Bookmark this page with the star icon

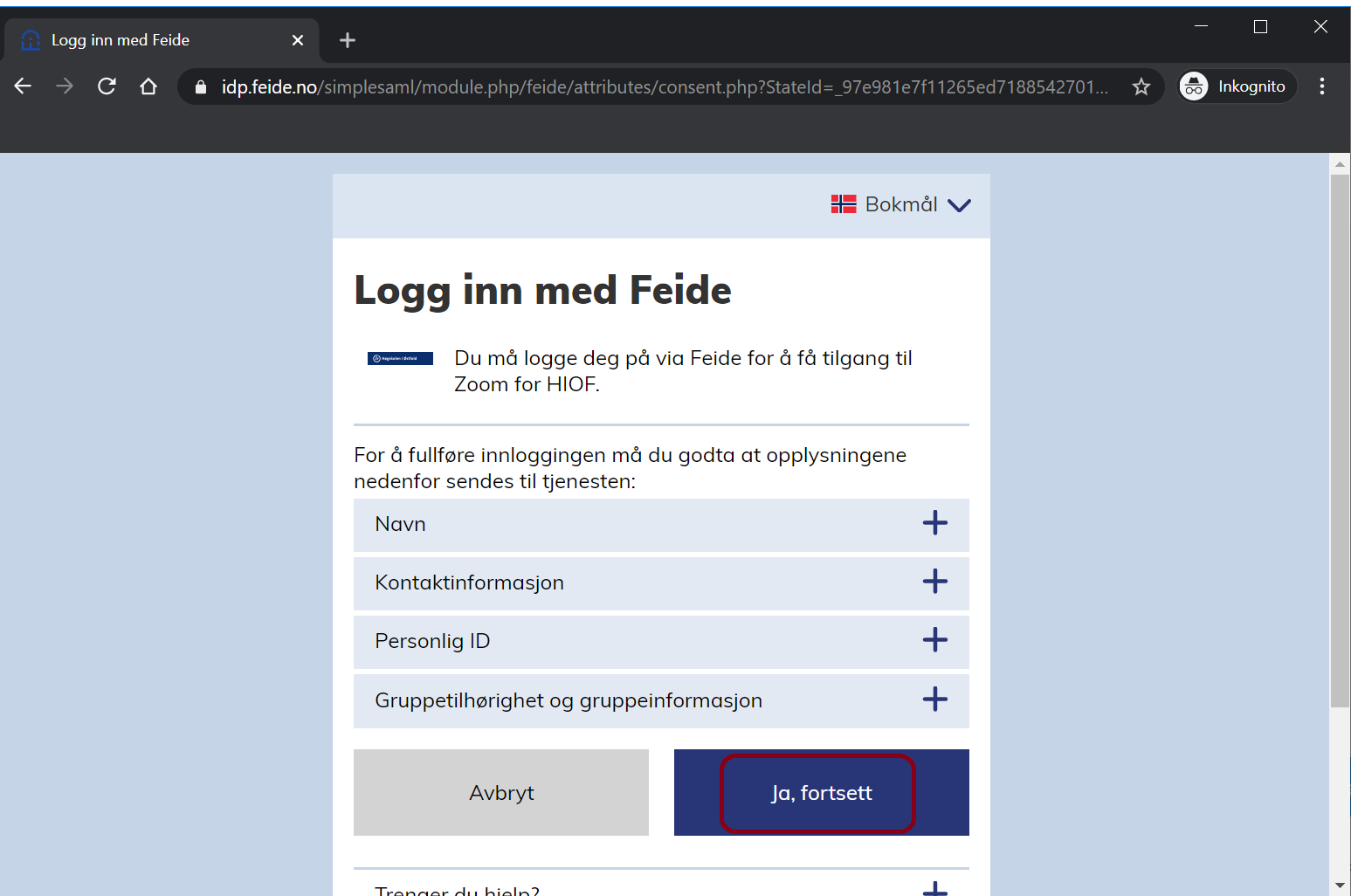tap(1141, 86)
